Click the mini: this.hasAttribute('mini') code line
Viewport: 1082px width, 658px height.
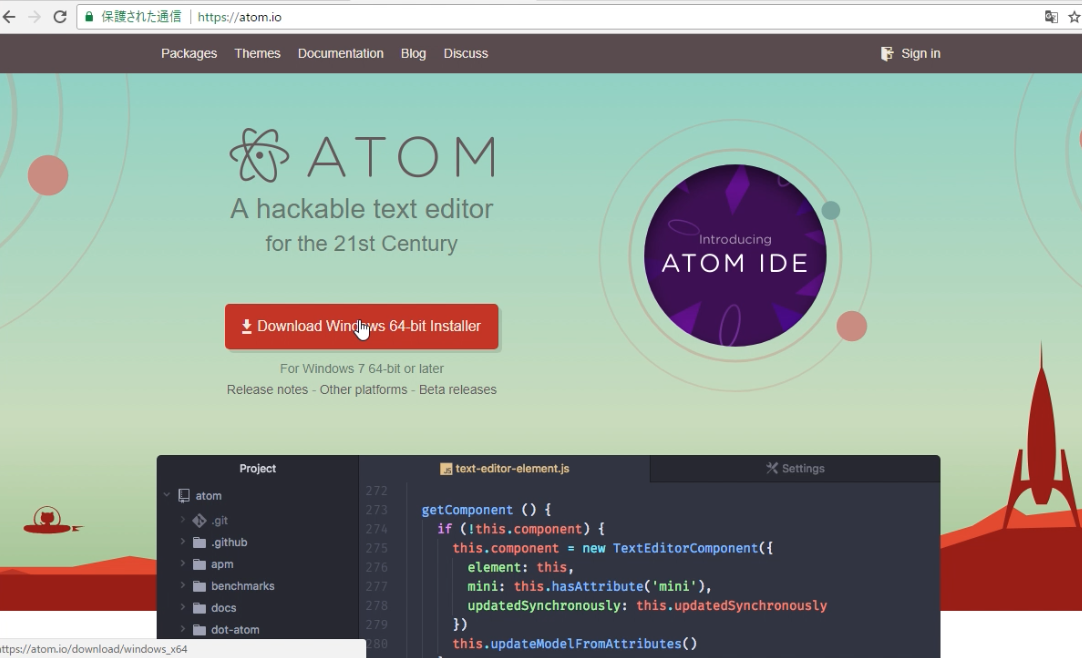(x=589, y=586)
